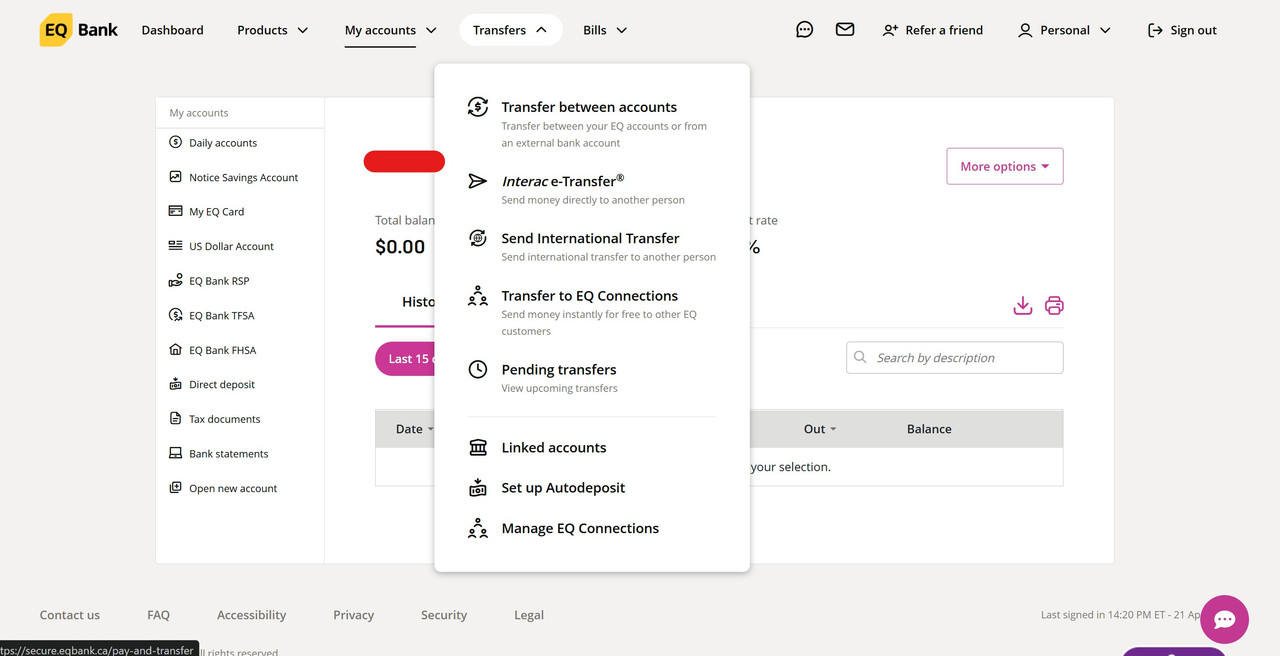Click the Last signed in timestamp text
The height and width of the screenshot is (656, 1280).
tap(1120, 615)
